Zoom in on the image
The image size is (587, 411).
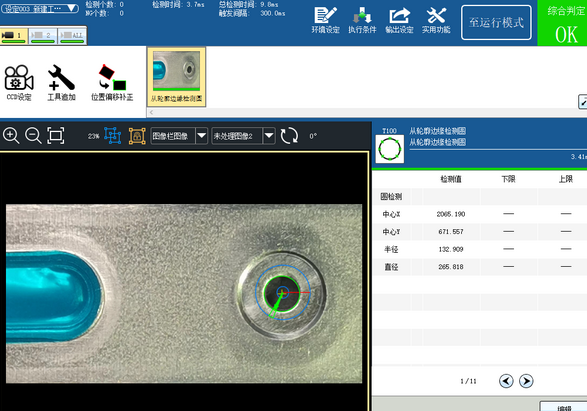11,136
